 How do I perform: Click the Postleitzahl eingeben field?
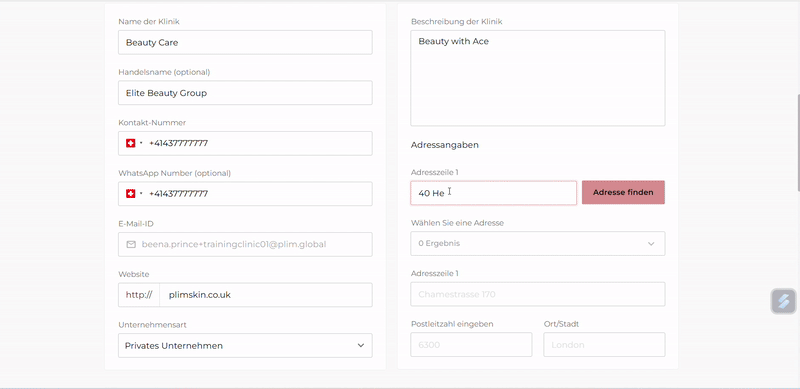tap(471, 345)
